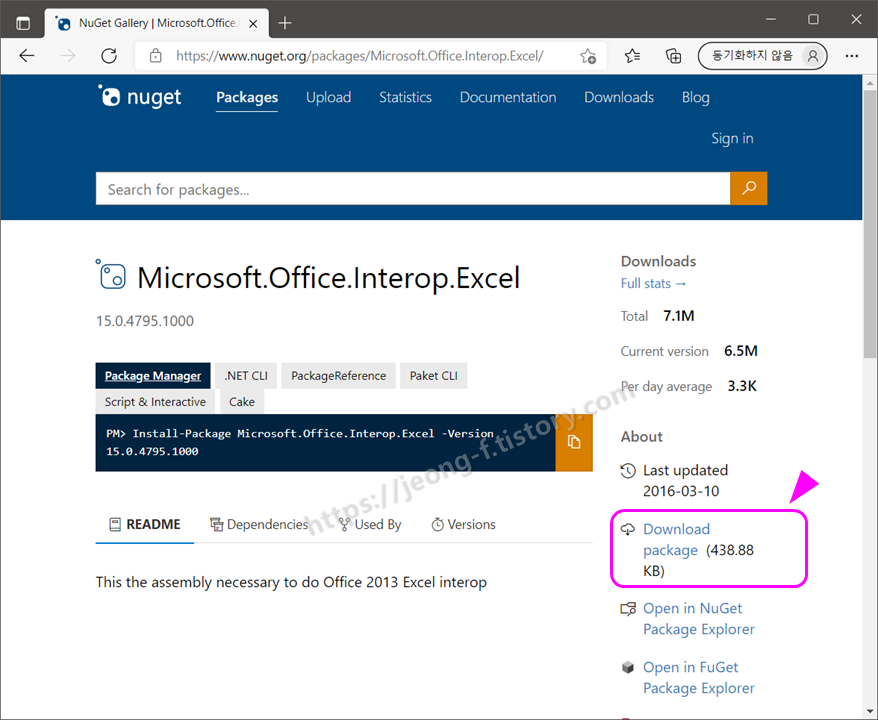
Task: Switch to the Versions tab
Action: (463, 525)
